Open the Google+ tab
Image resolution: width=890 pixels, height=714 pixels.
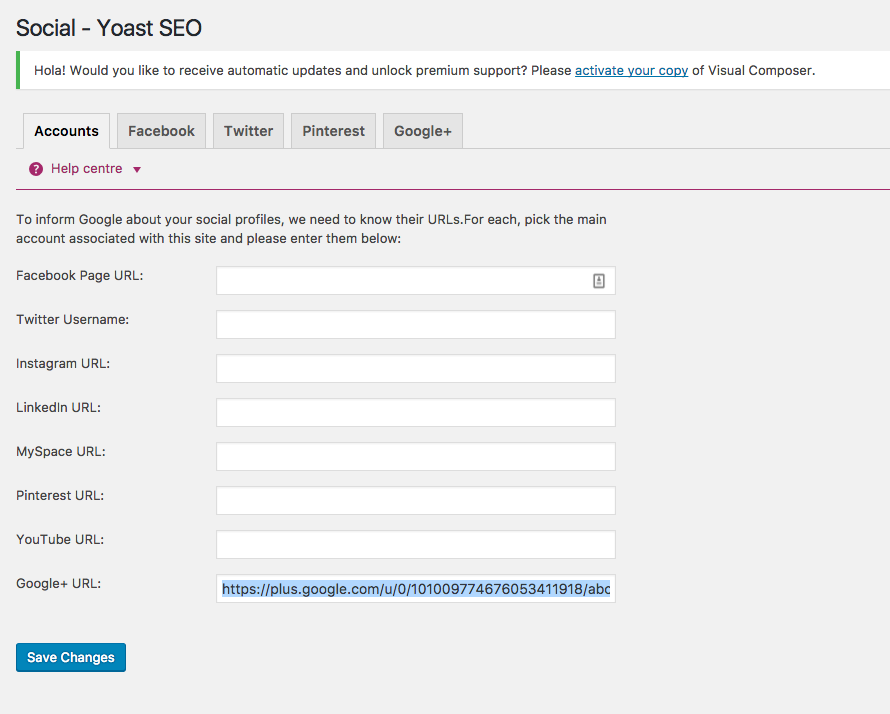[x=423, y=131]
